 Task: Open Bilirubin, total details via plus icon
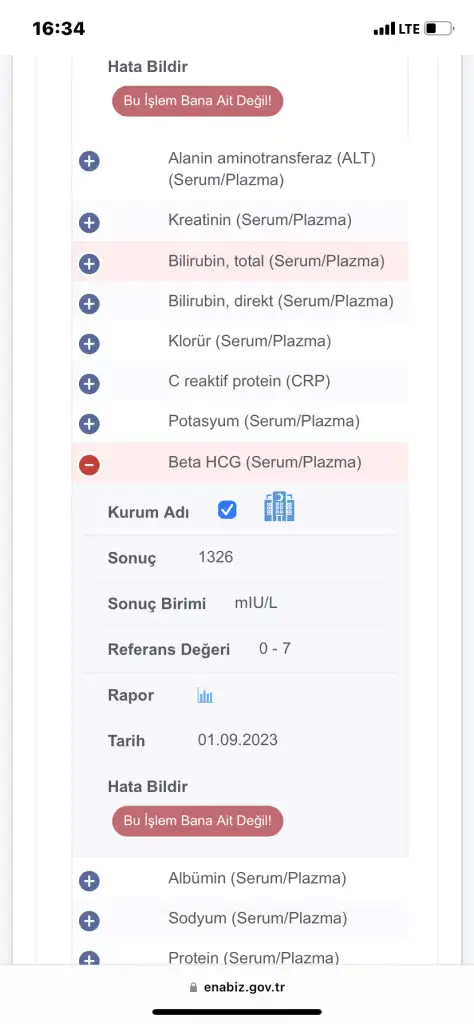click(89, 264)
